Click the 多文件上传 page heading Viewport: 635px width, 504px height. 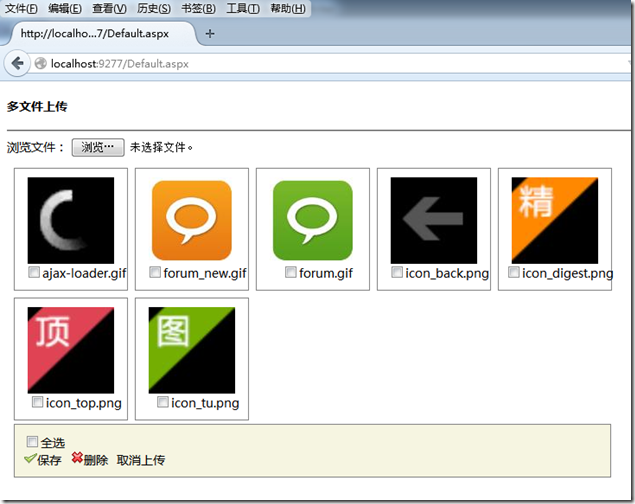click(37, 106)
